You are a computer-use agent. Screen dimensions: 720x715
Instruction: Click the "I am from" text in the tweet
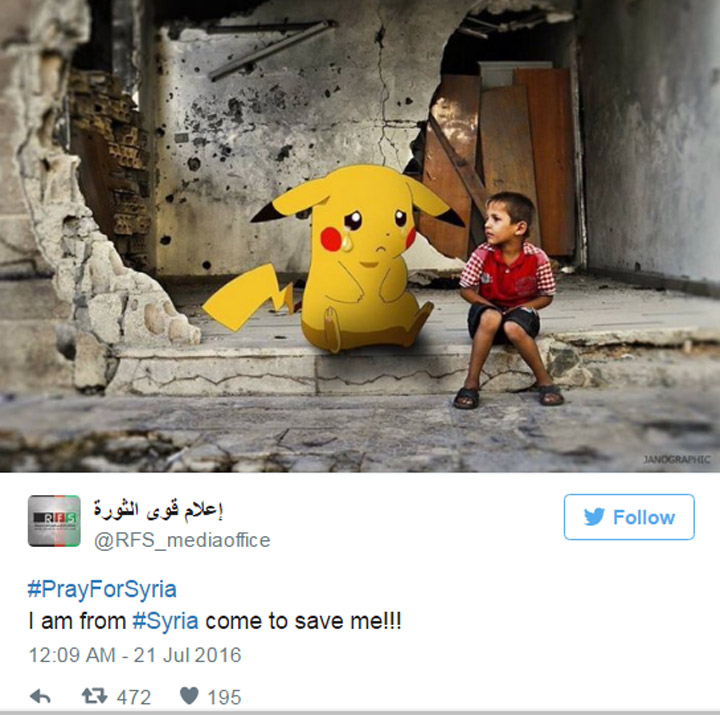tap(77, 621)
